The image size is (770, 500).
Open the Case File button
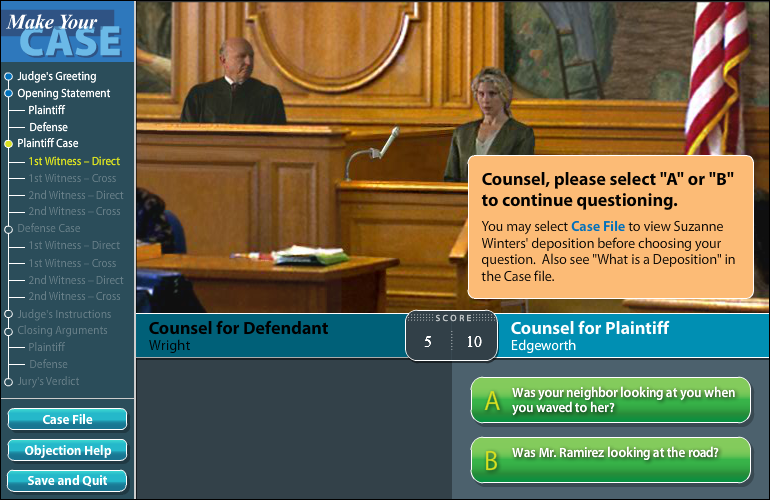pos(67,419)
